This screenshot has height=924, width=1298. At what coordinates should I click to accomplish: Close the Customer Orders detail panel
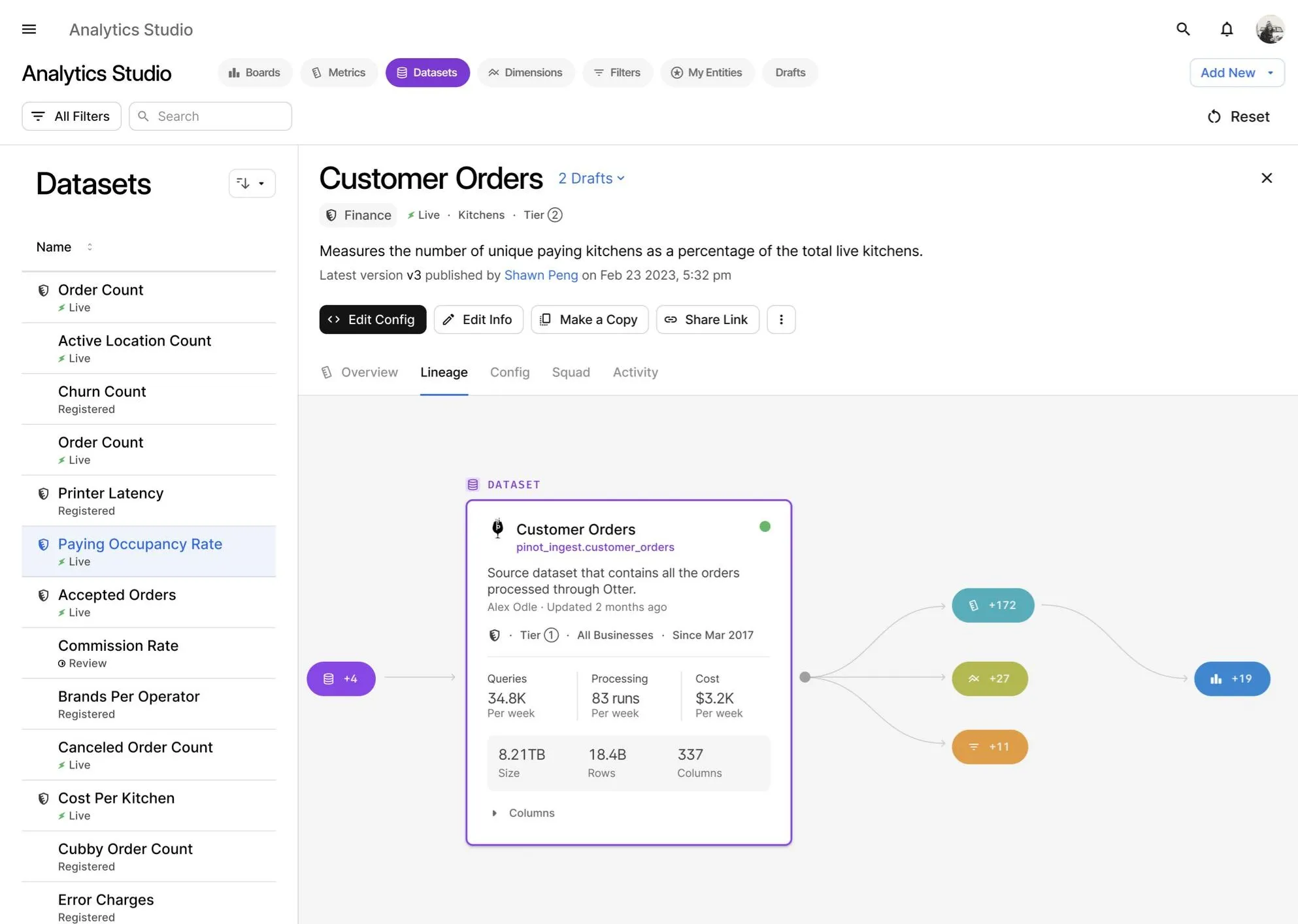click(x=1266, y=178)
